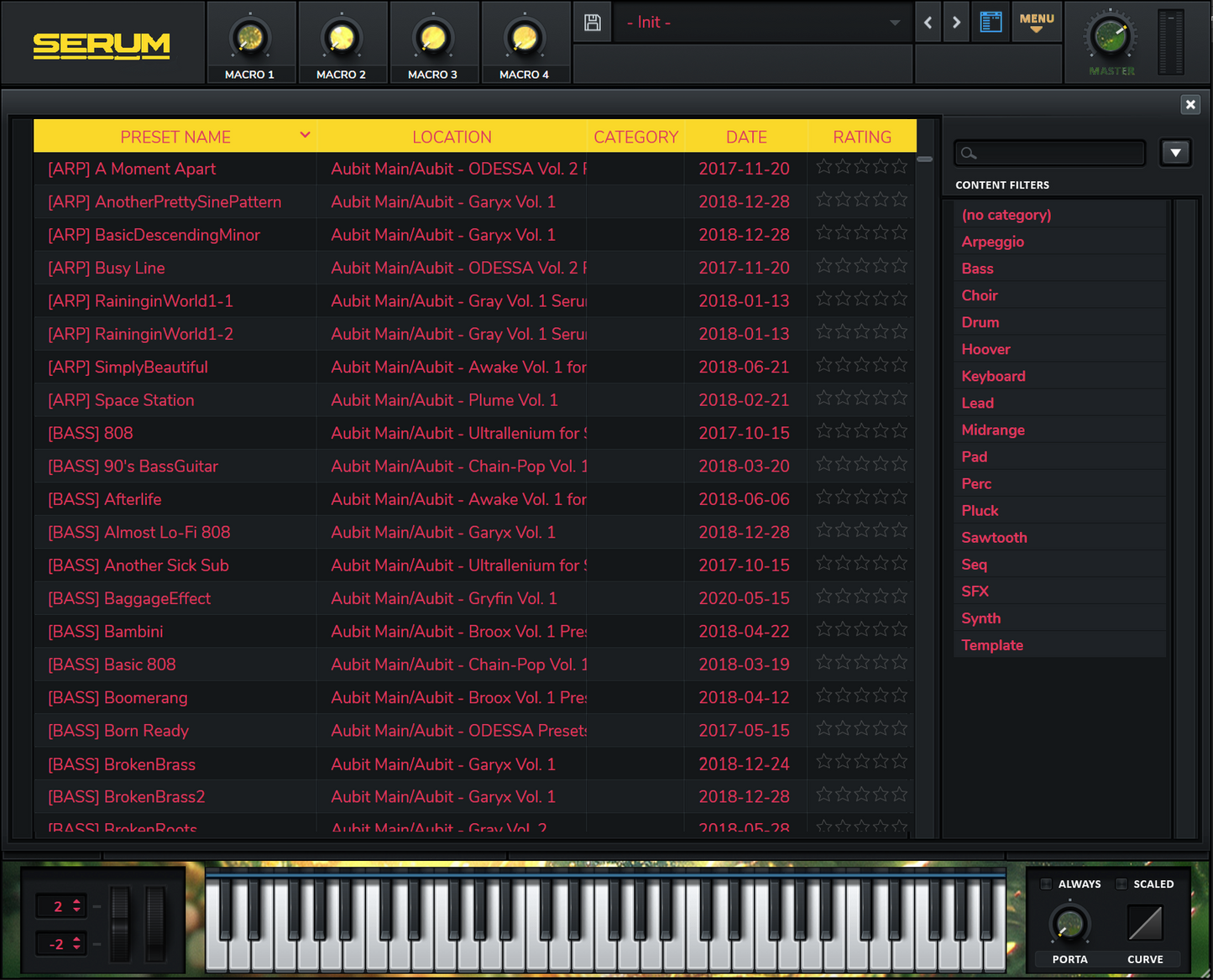Sort presets by CATEGORY column
This screenshot has width=1213, height=980.
click(635, 137)
